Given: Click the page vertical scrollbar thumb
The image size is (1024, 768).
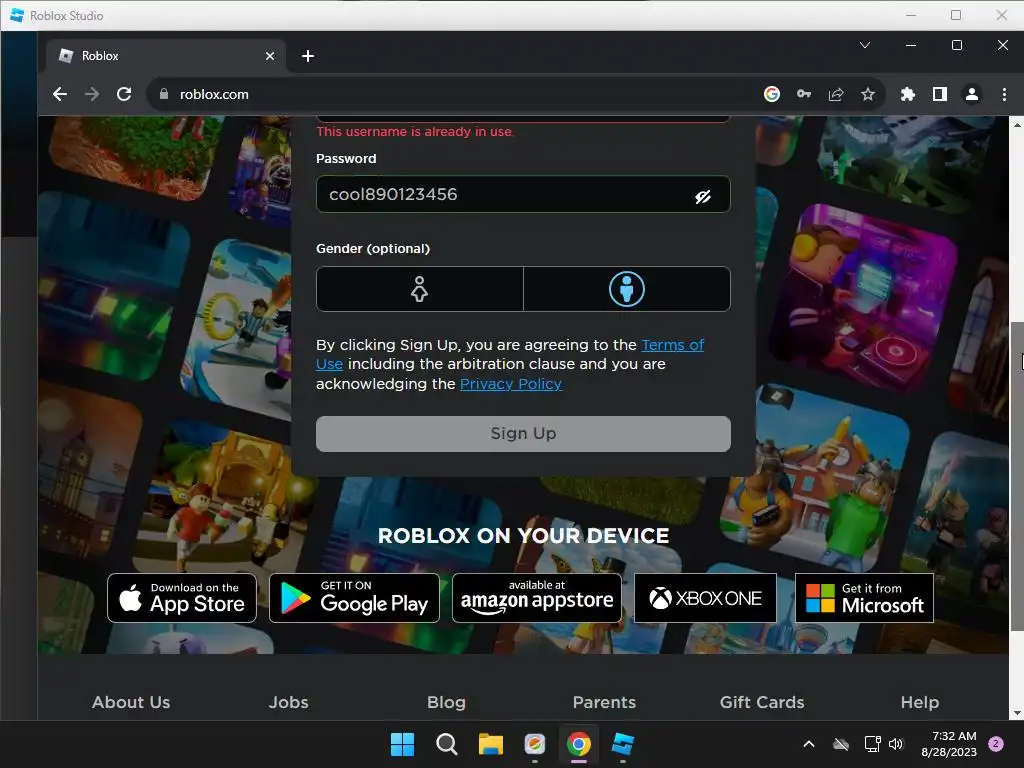Looking at the screenshot, I should (1017, 476).
